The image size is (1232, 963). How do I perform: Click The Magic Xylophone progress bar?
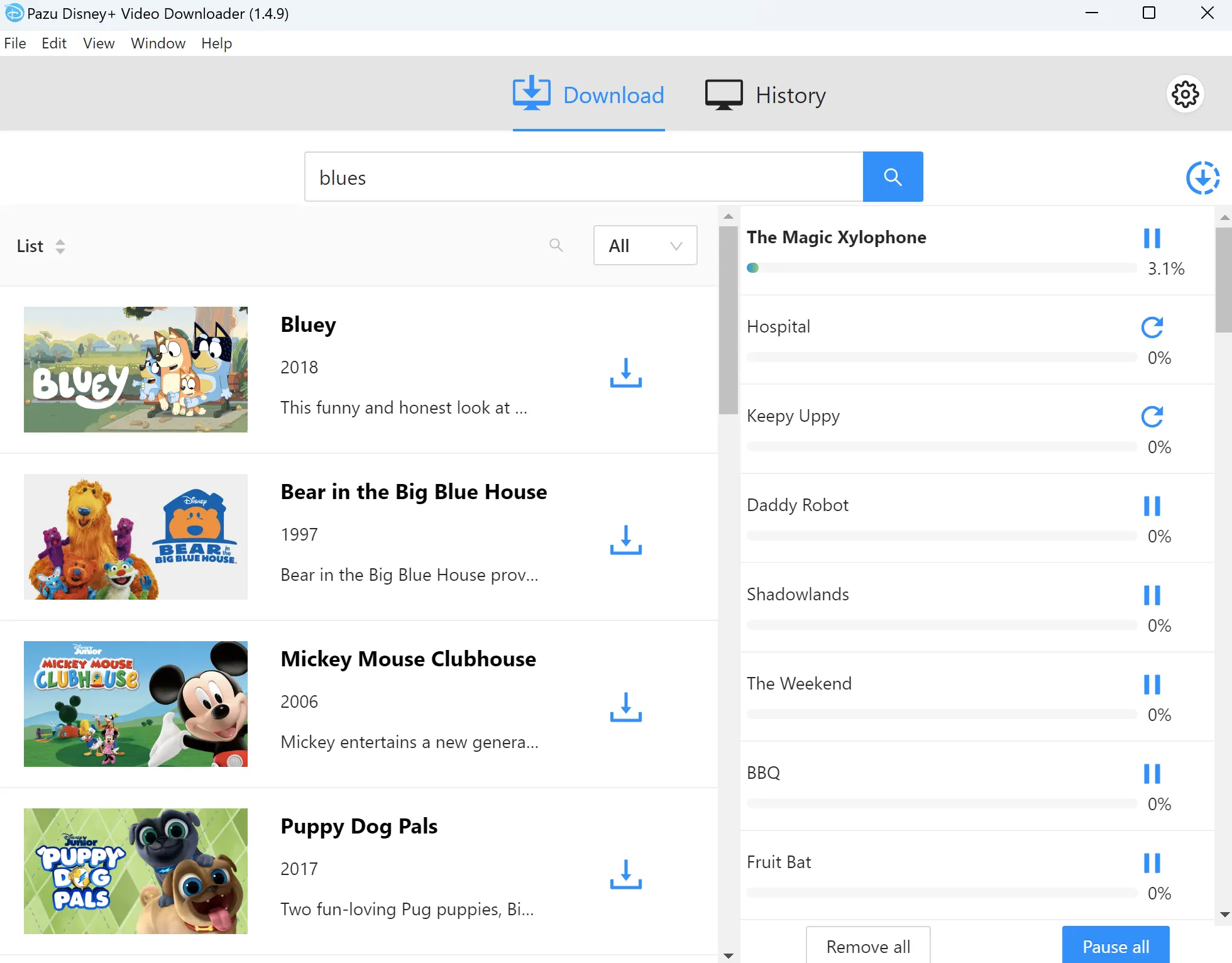click(x=942, y=268)
